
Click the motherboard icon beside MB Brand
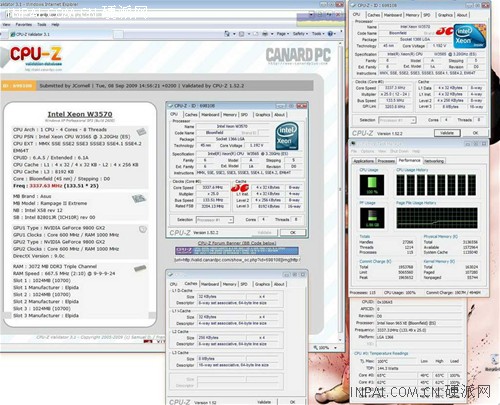coord(139,199)
